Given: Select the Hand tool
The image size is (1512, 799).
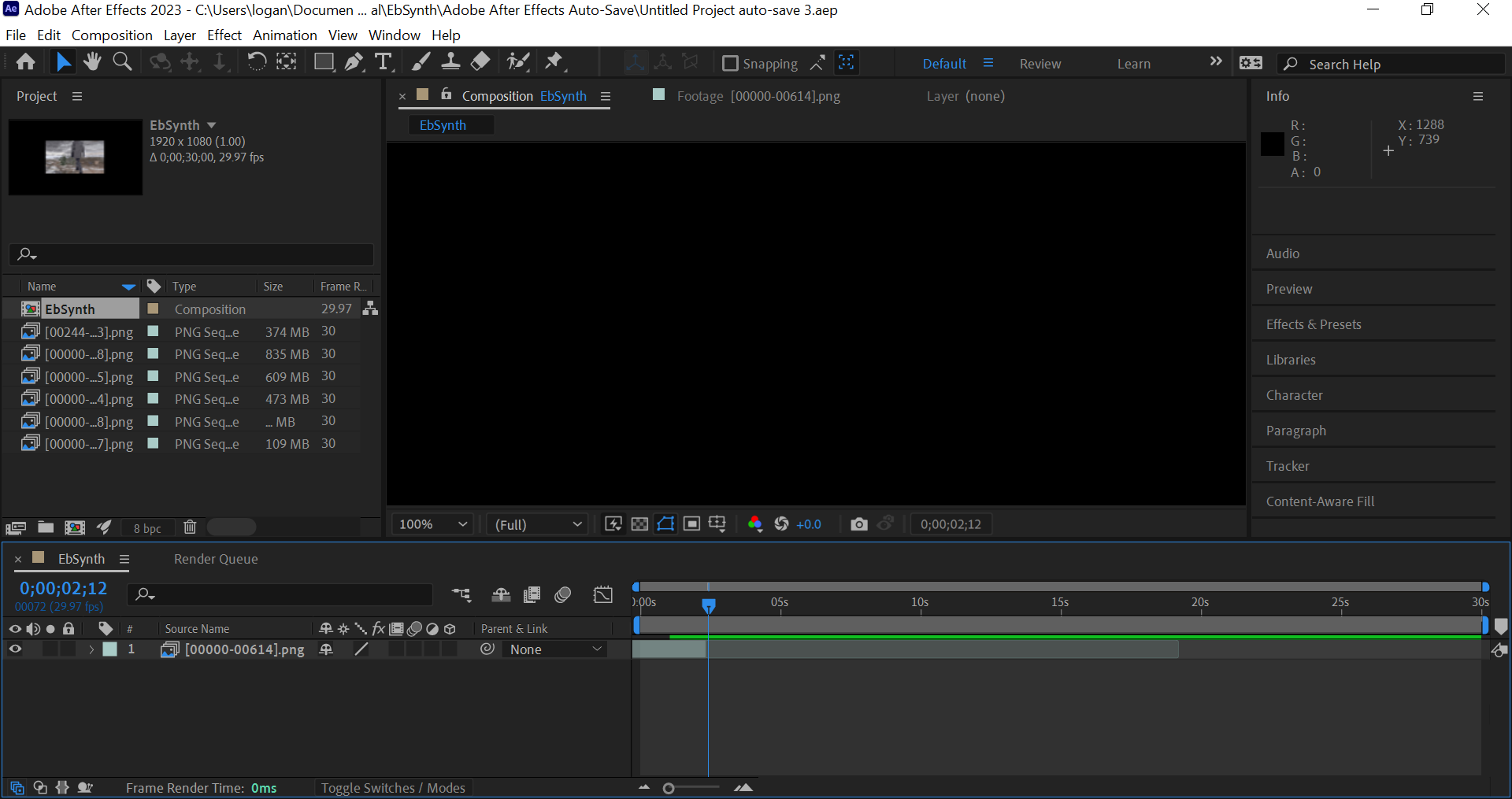Looking at the screenshot, I should pyautogui.click(x=92, y=62).
